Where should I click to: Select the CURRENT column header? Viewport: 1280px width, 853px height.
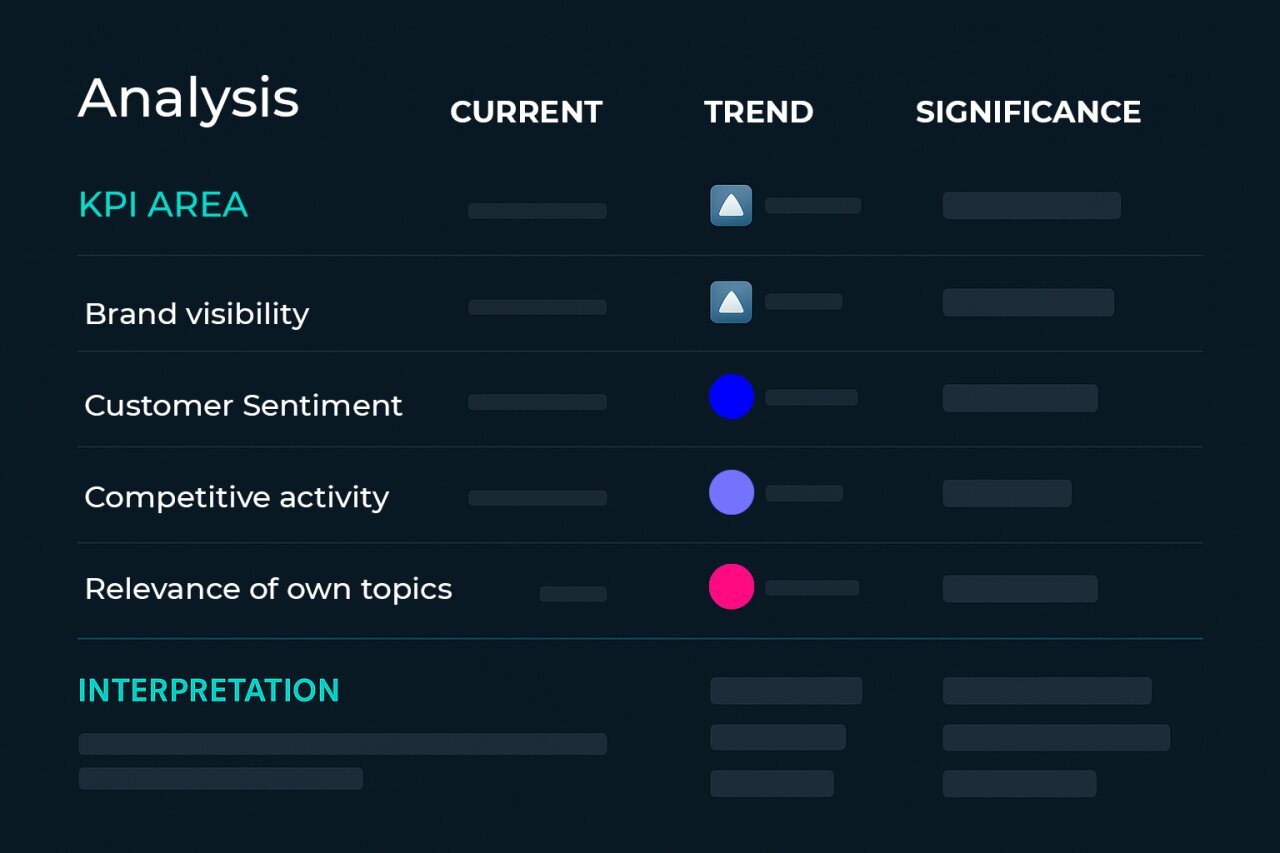(526, 112)
